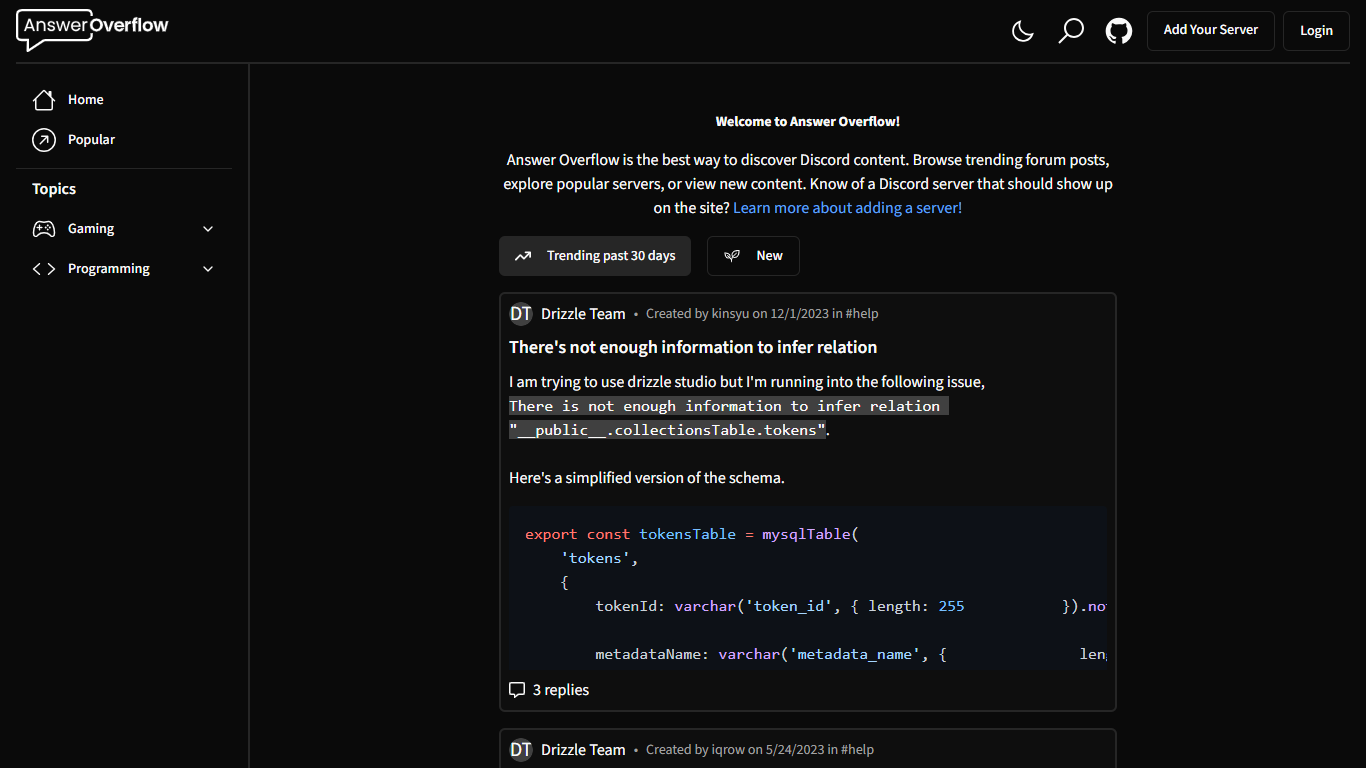Open Drizzle Team server, kinsyu post
The width and height of the screenshot is (1366, 768).
click(x=583, y=314)
